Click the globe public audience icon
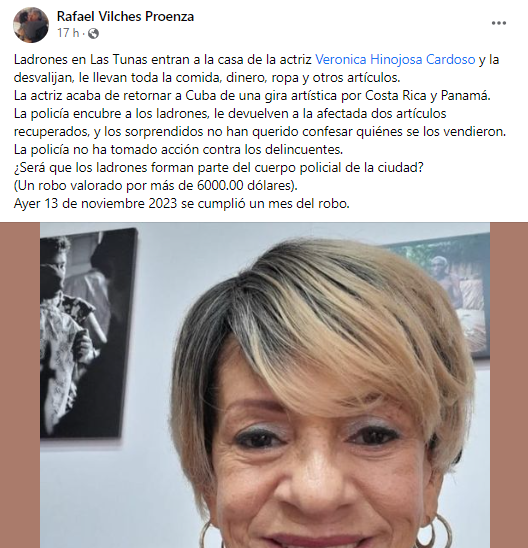 (x=93, y=34)
